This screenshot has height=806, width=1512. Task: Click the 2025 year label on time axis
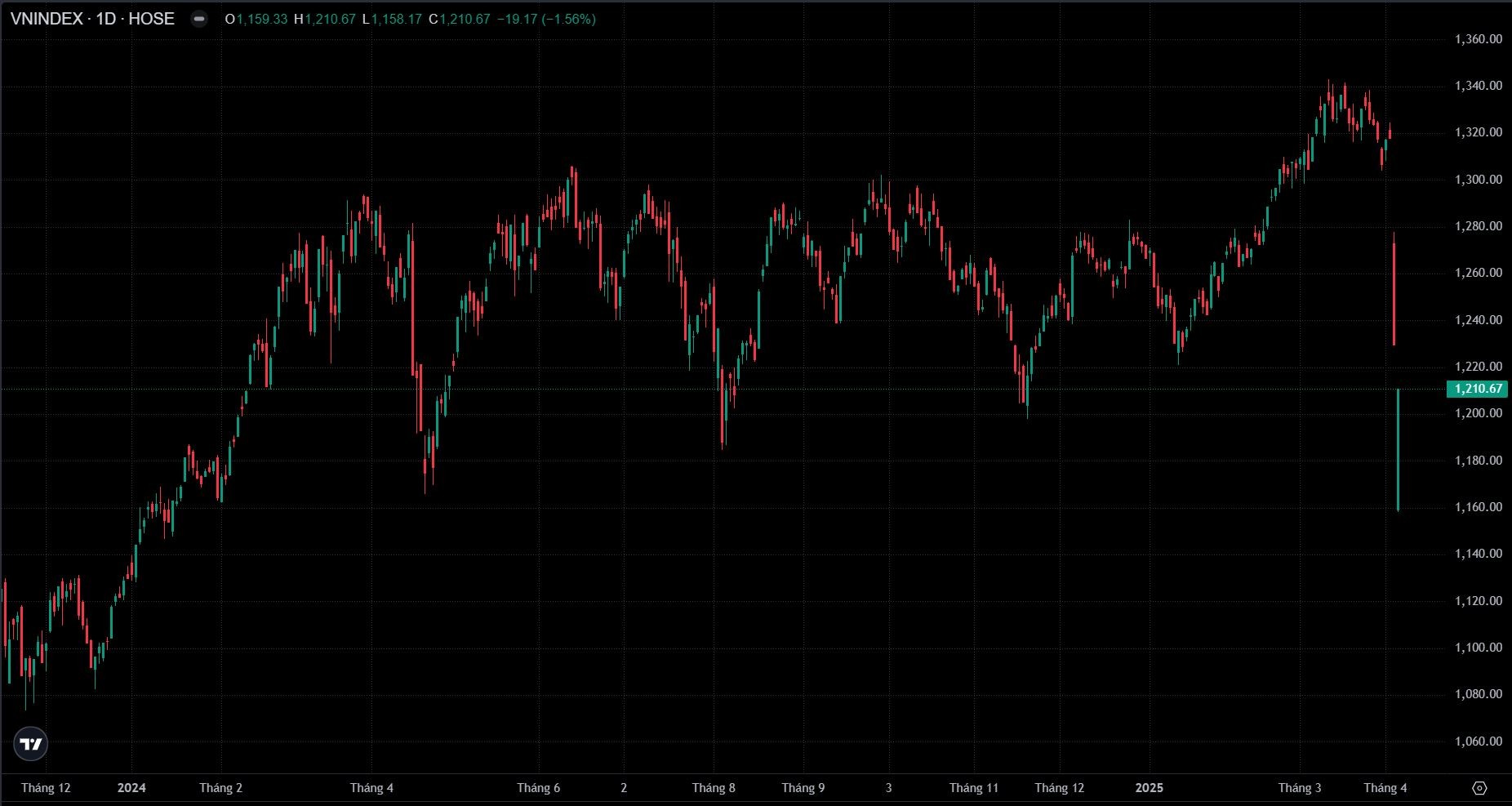click(1150, 788)
